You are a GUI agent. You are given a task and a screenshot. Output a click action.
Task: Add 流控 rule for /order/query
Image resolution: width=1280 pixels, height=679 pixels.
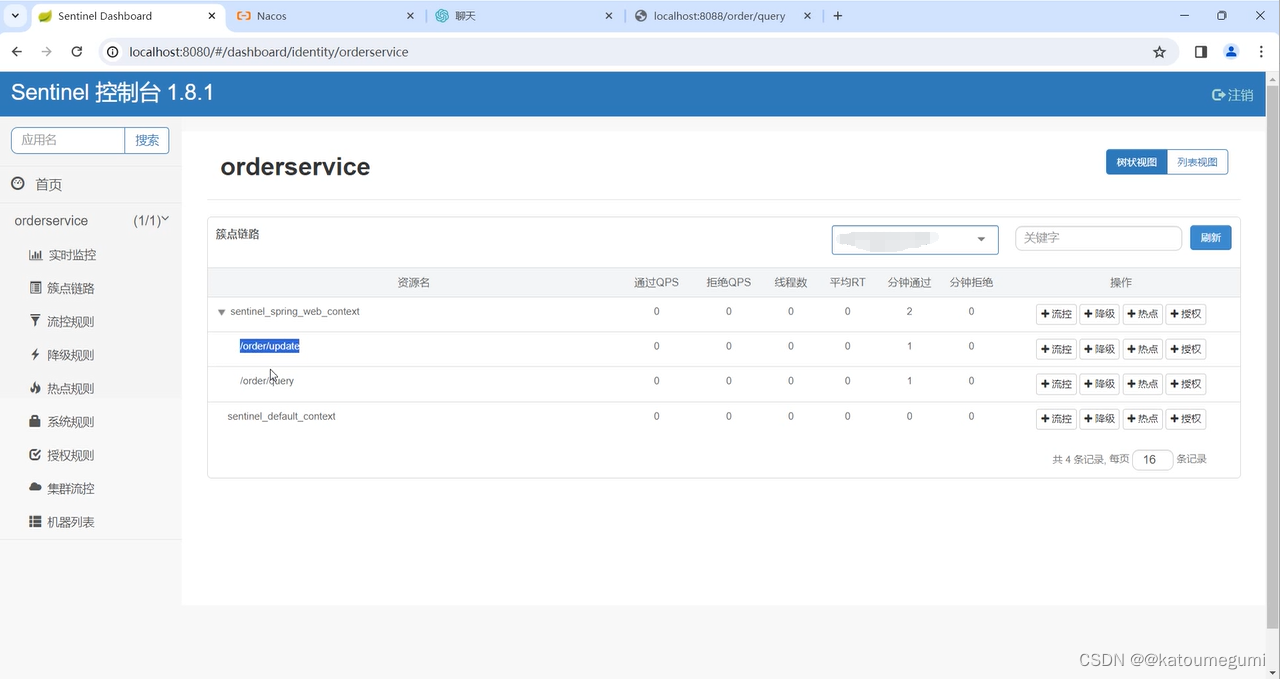1056,384
